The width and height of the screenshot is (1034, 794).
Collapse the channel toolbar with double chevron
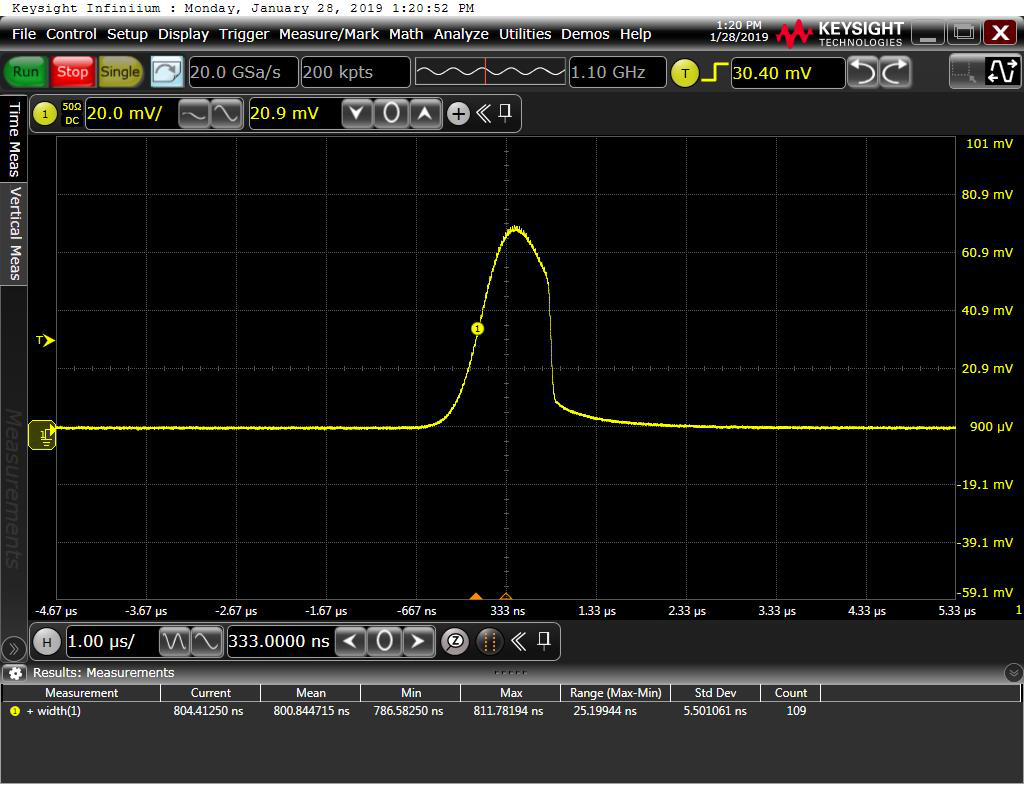(x=483, y=113)
